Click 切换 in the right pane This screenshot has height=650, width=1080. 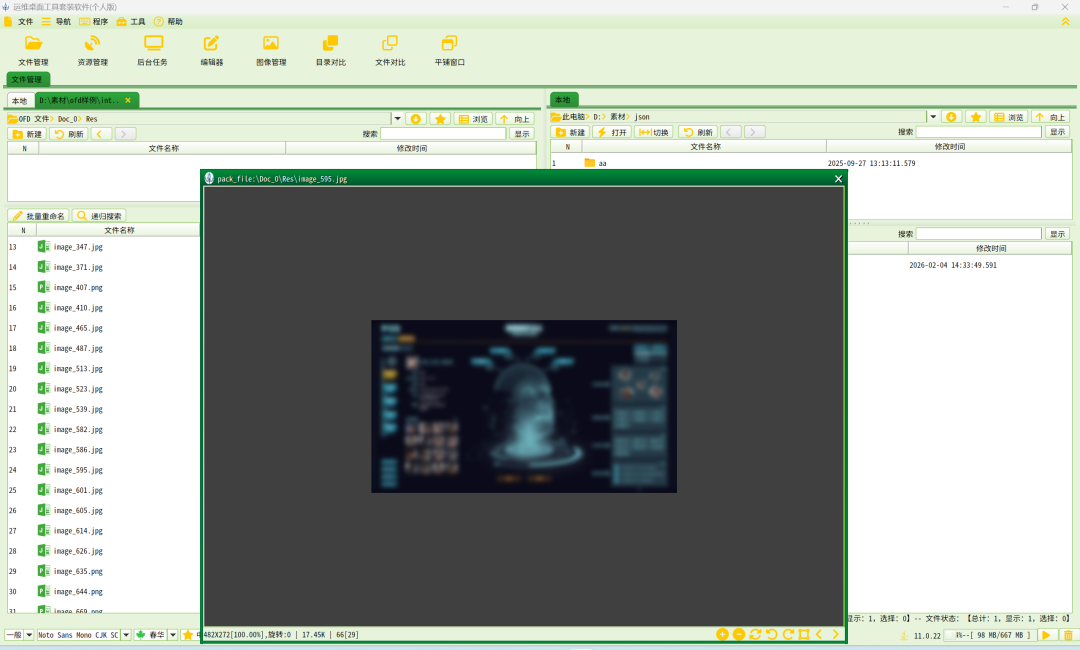654,132
